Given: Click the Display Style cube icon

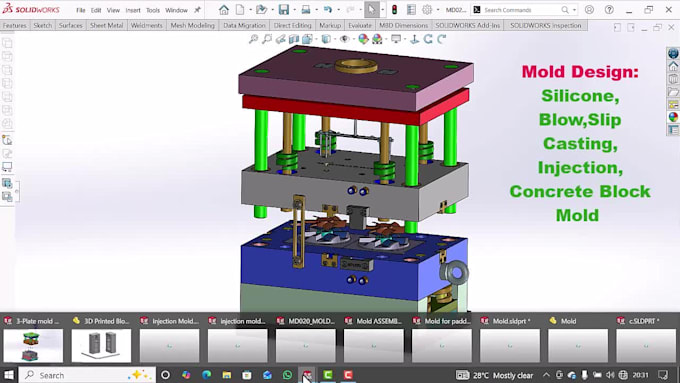Looking at the screenshot, I should pos(326,39).
